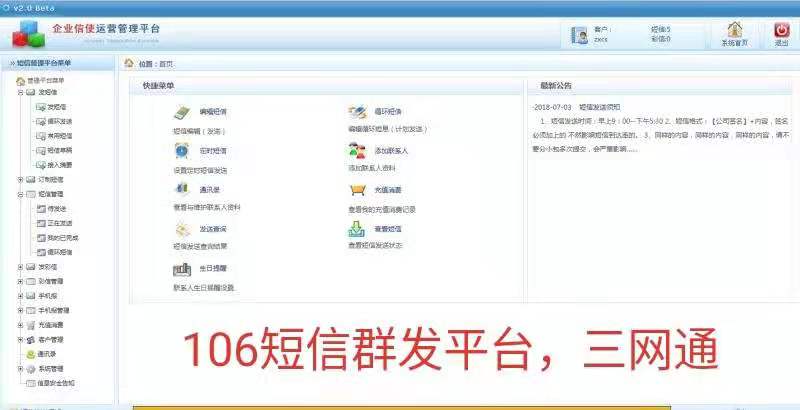Click the 最新公告 panel header
Viewport: 800px width, 410px height.
556,86
